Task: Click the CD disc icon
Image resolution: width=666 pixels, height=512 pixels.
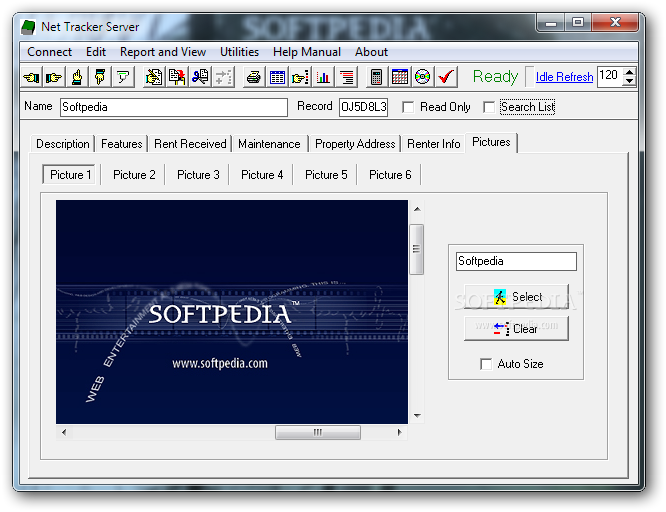Action: pos(422,77)
